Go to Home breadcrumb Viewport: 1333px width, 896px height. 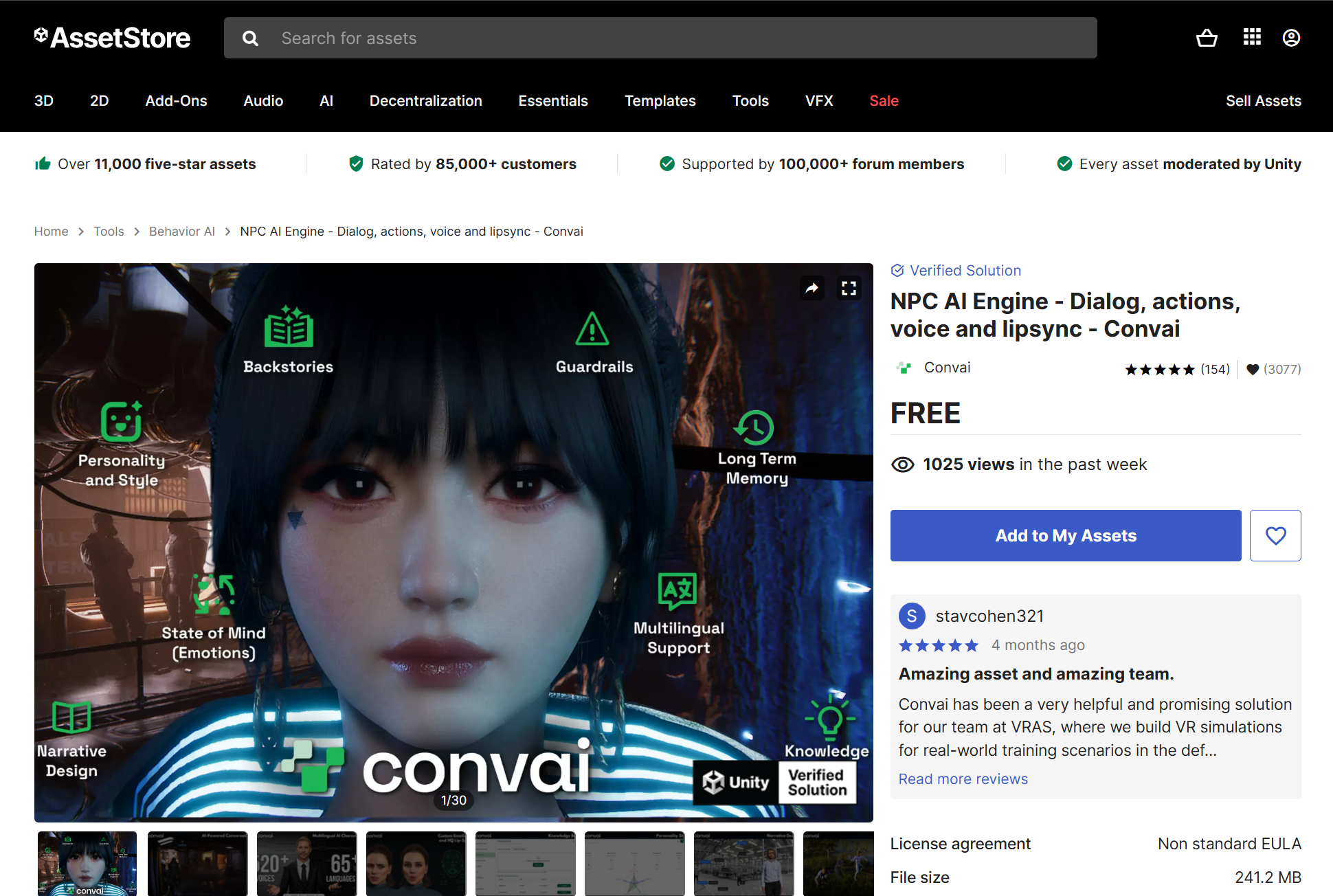coord(52,232)
